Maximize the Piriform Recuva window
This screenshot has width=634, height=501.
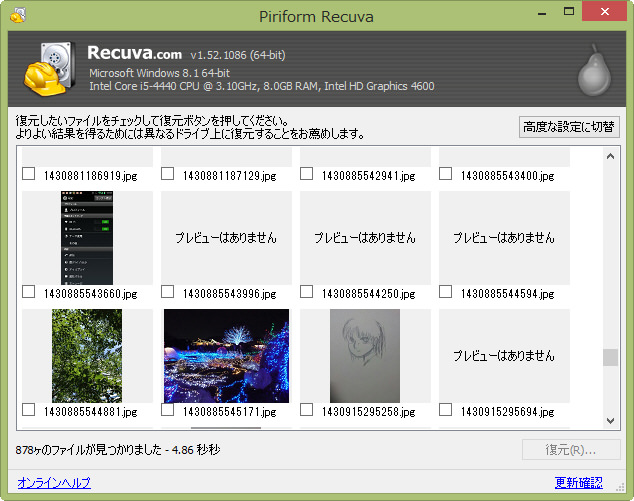click(569, 12)
